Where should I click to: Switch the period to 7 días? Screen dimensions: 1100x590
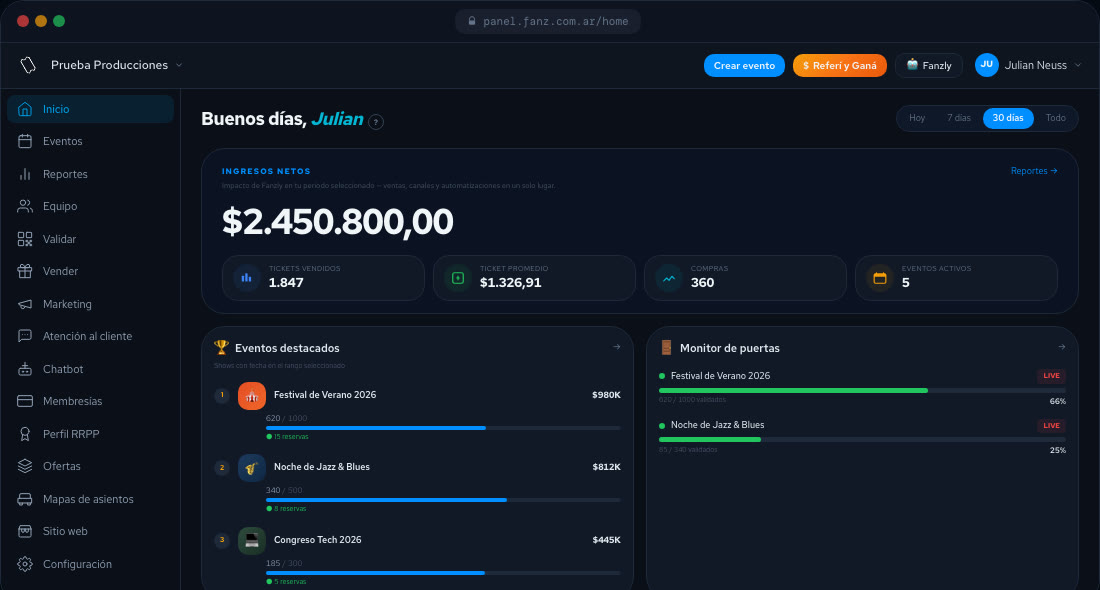pyautogui.click(x=958, y=118)
